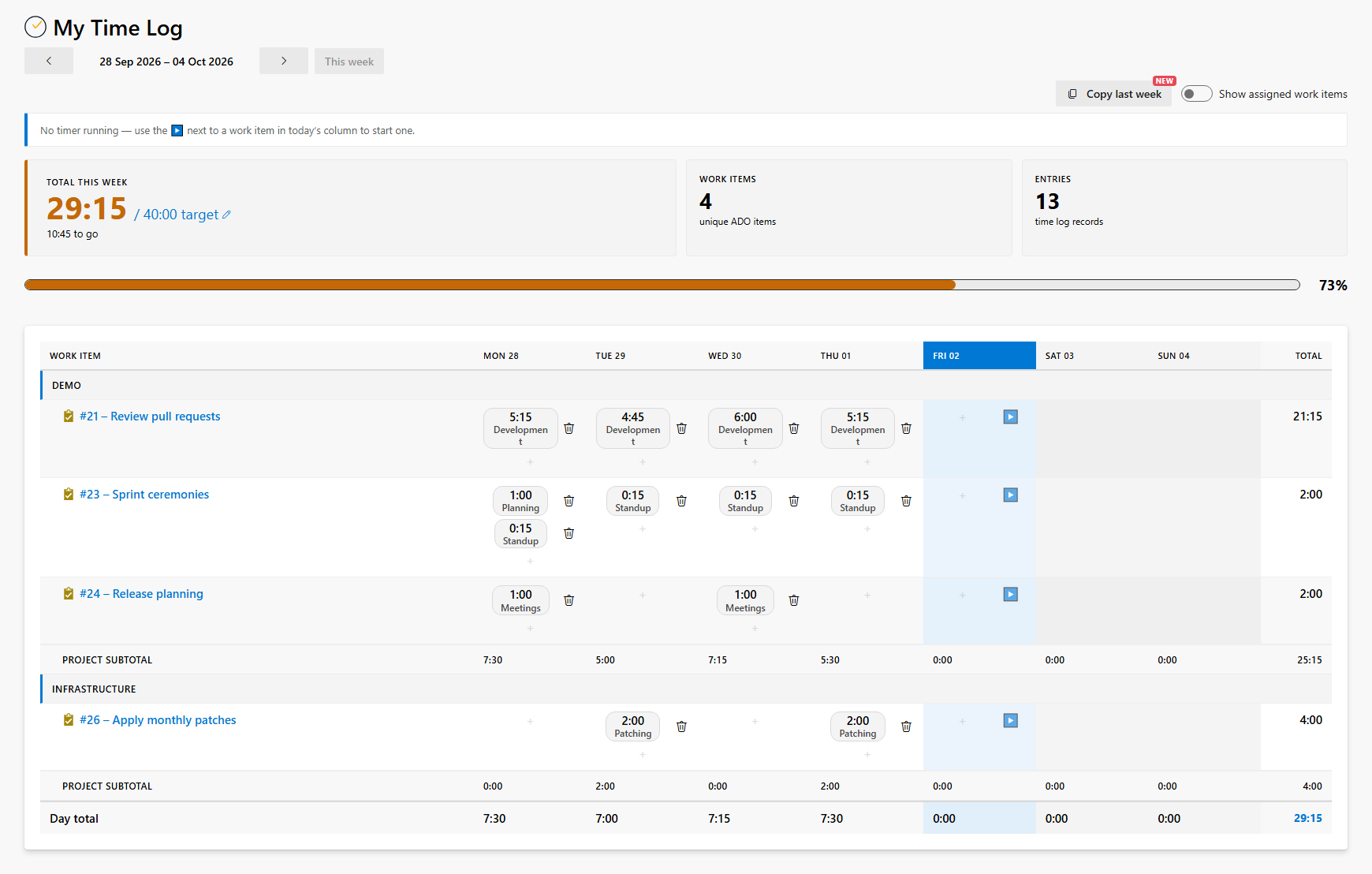Delete Thursday 2:00 Patching entry
This screenshot has width=1372, height=874.
click(x=906, y=726)
